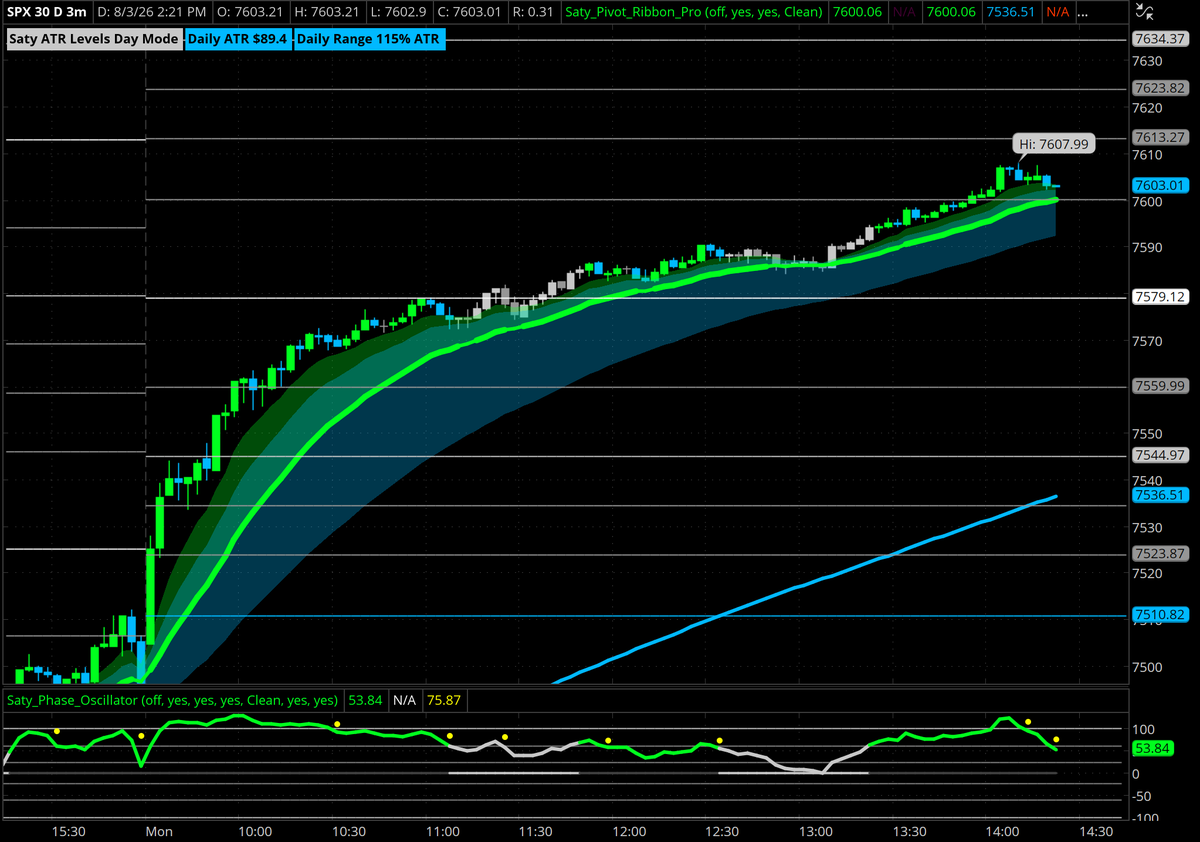Click the blue 7536.51 value in header
The image size is (1200, 842).
(1009, 12)
